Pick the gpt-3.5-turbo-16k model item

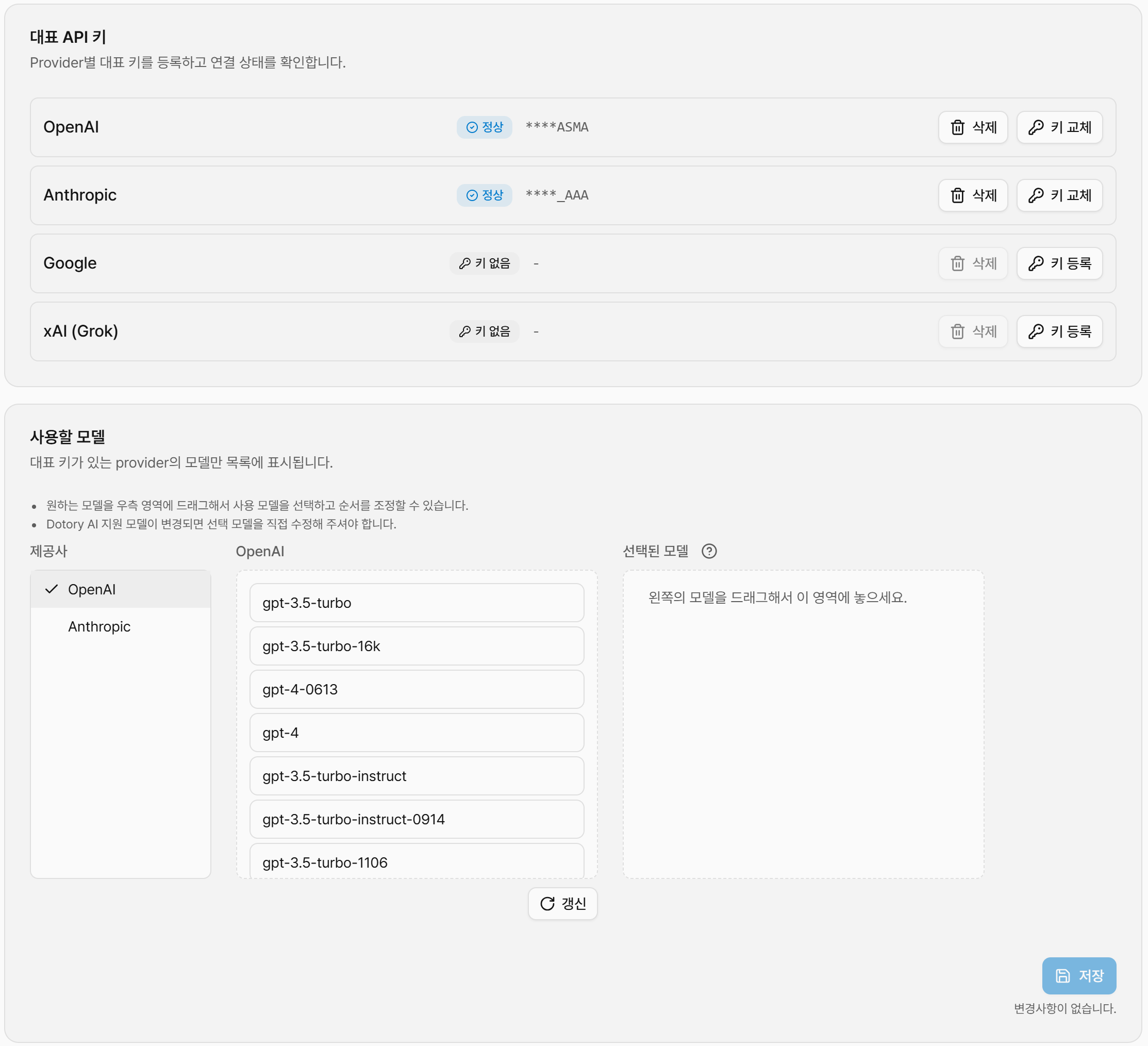pos(417,646)
